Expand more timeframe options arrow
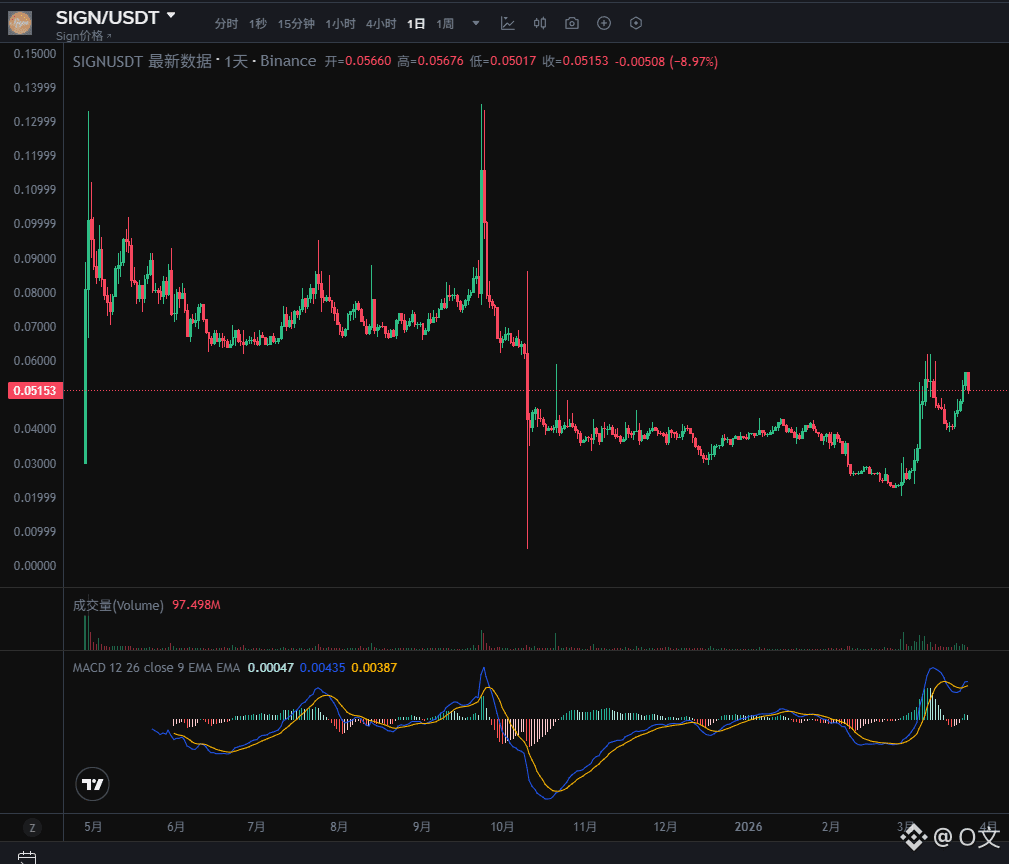 [476, 23]
